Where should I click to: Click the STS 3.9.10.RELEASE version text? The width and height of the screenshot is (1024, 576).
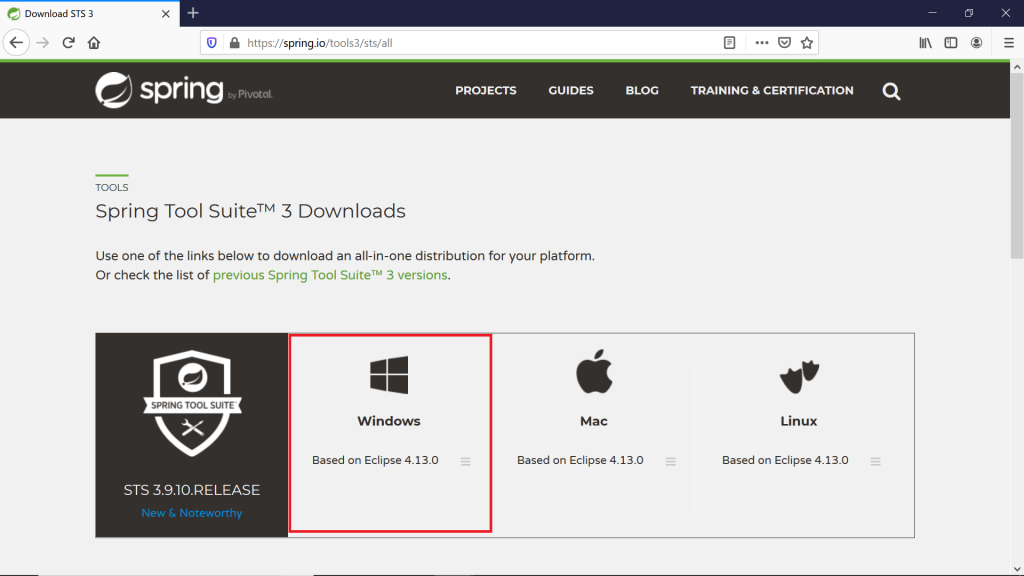point(191,490)
